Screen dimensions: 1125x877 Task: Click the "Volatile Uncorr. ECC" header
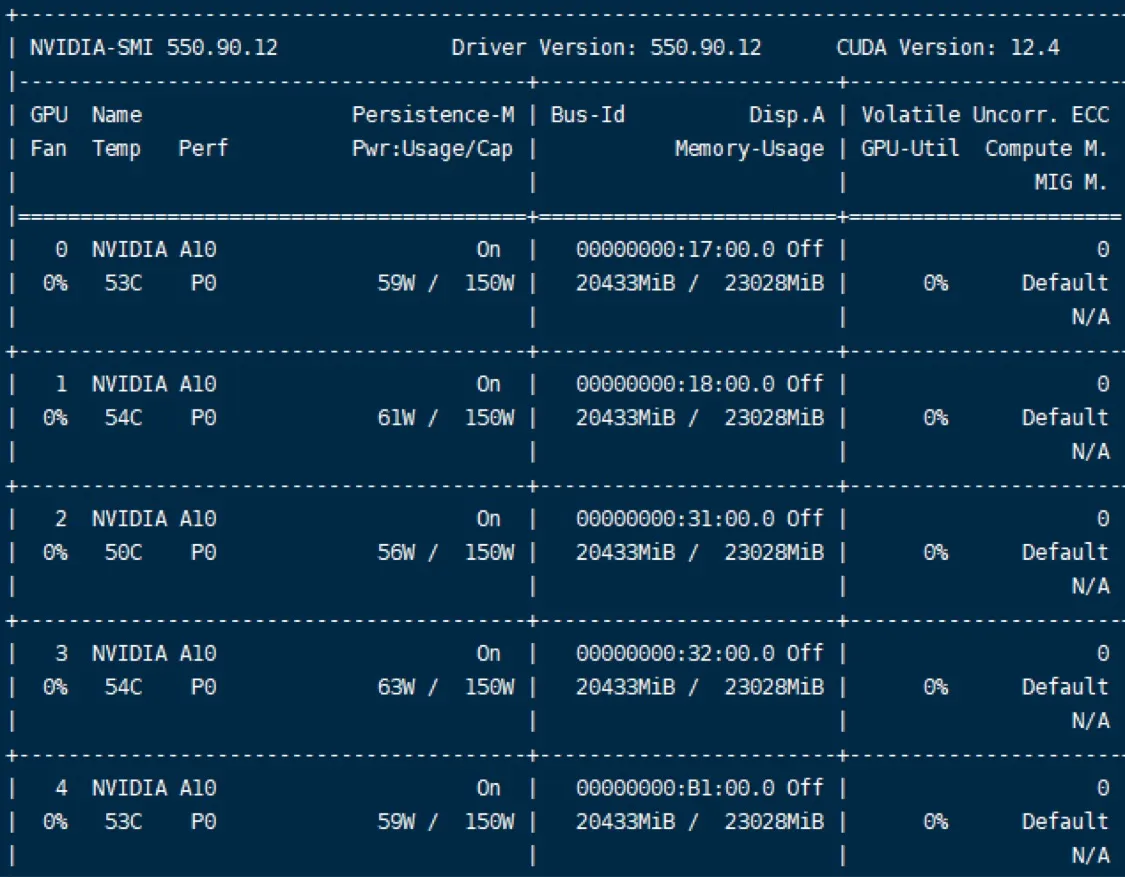(985, 115)
